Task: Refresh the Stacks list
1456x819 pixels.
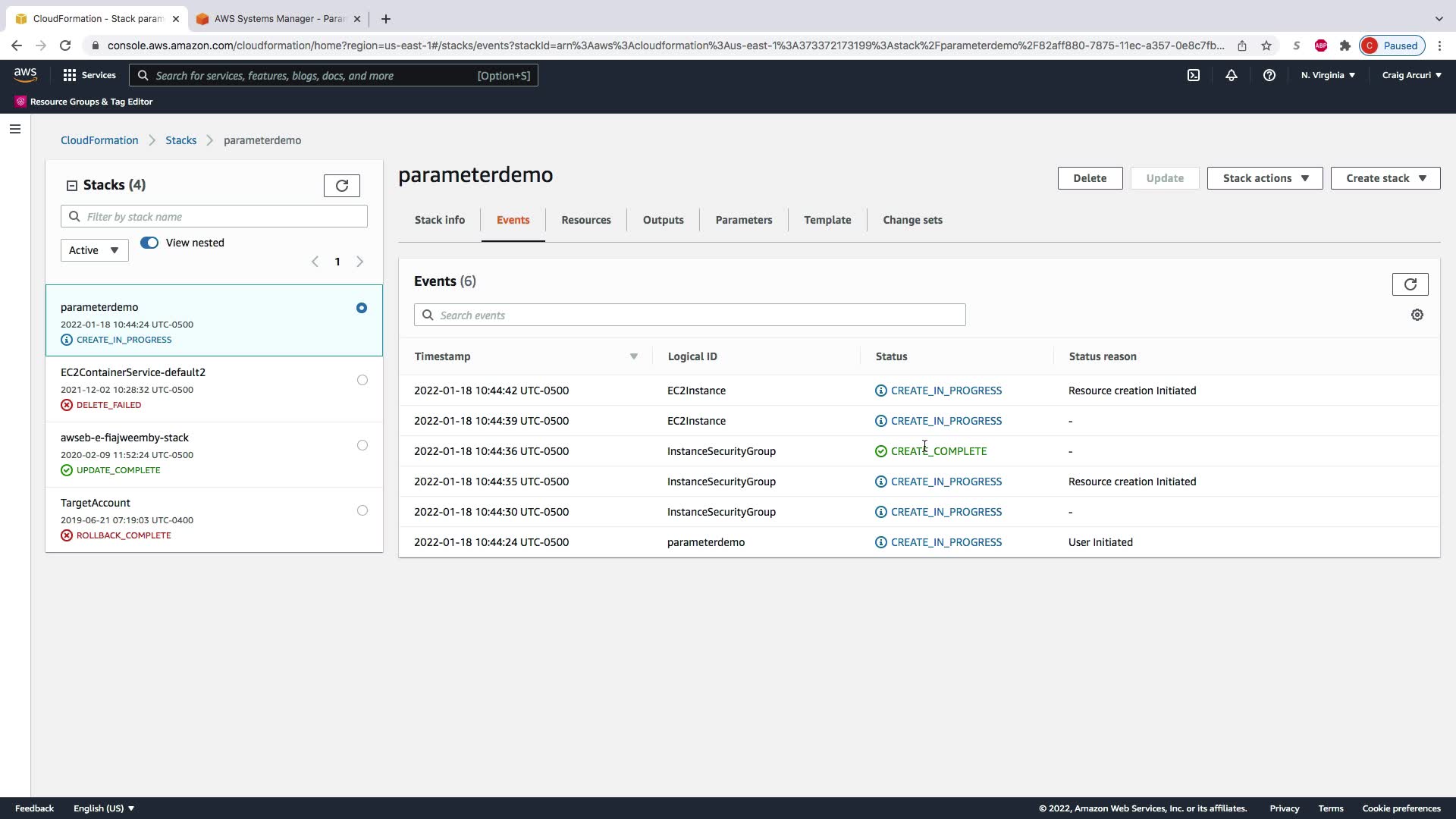Action: click(x=341, y=186)
